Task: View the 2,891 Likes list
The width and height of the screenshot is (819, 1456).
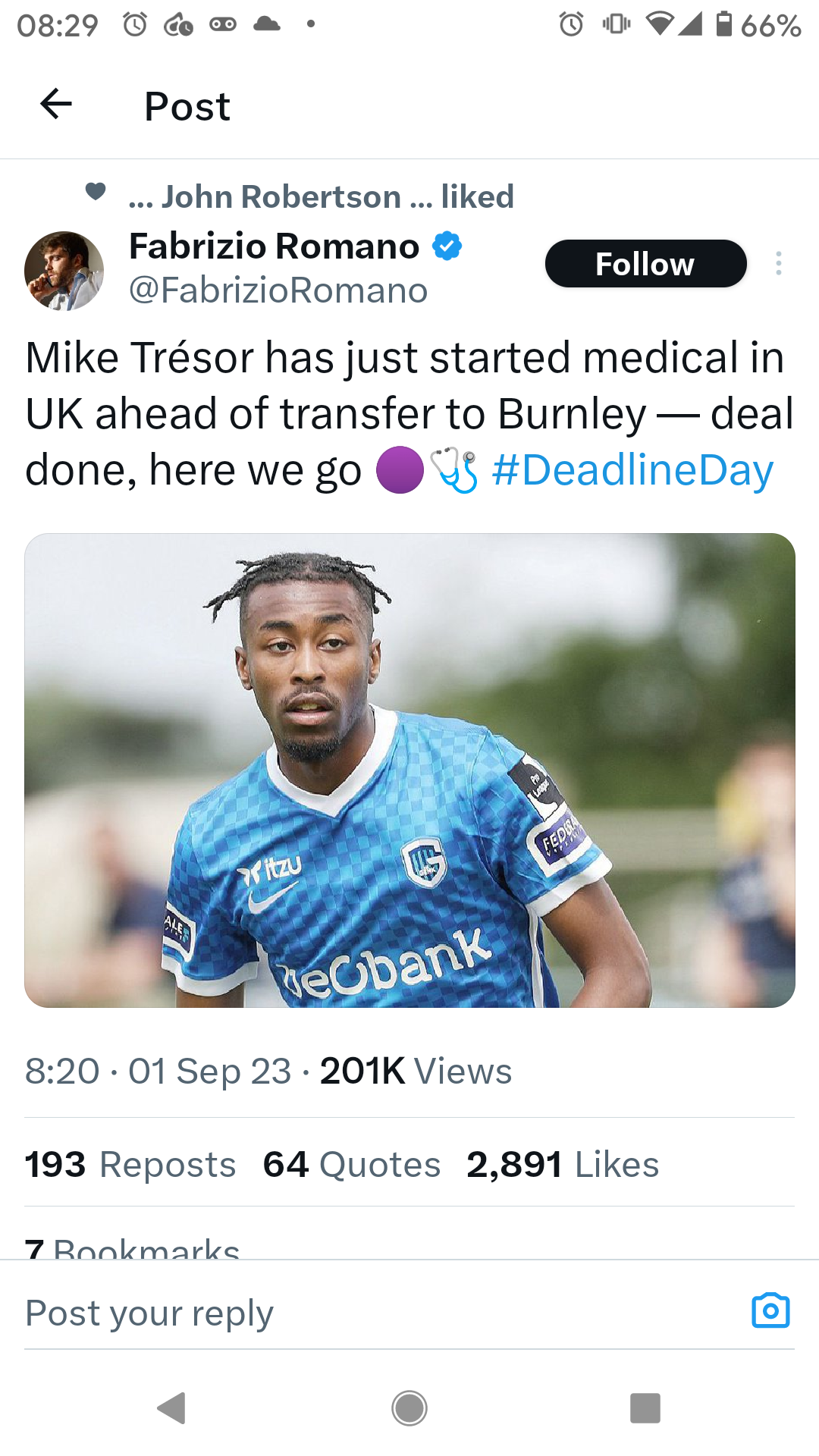Action: (563, 1164)
